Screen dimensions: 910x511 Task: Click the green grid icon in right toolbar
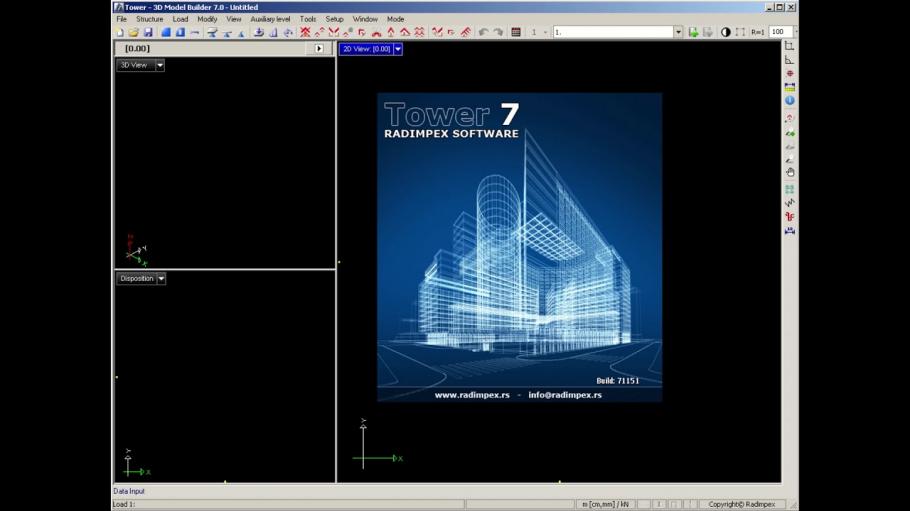790,189
